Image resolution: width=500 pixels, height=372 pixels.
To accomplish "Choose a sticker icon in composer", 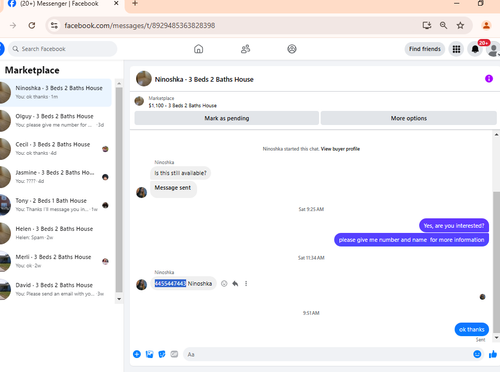I will click(162, 354).
